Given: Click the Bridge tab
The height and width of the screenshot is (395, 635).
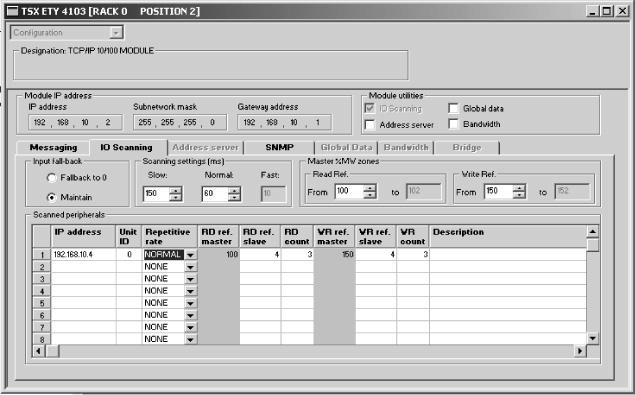Looking at the screenshot, I should pos(467,147).
